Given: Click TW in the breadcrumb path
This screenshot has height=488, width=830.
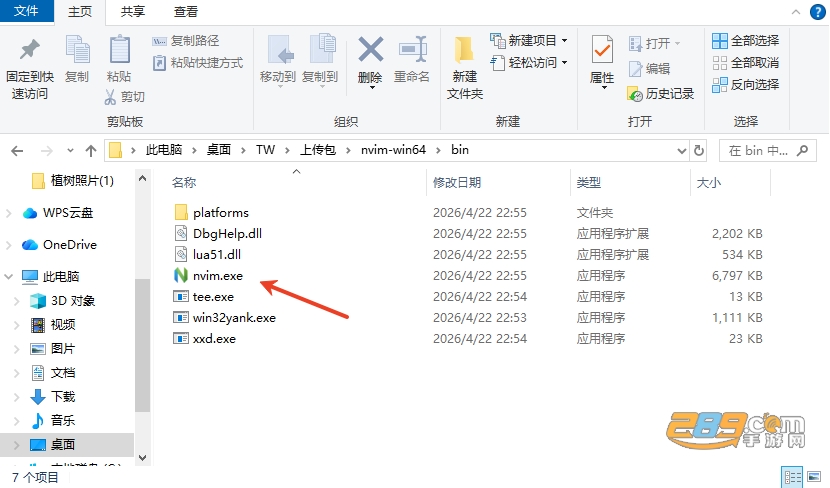Looking at the screenshot, I should pos(265,150).
